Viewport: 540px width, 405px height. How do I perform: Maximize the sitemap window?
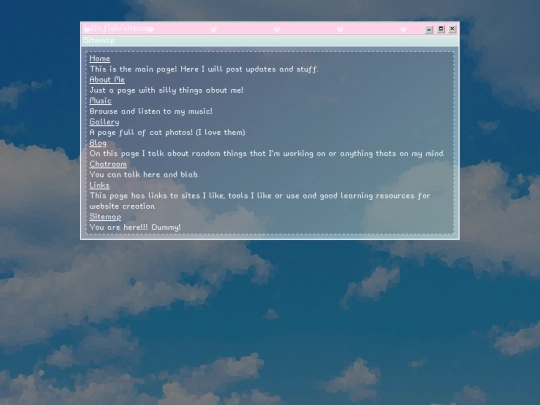pos(441,29)
